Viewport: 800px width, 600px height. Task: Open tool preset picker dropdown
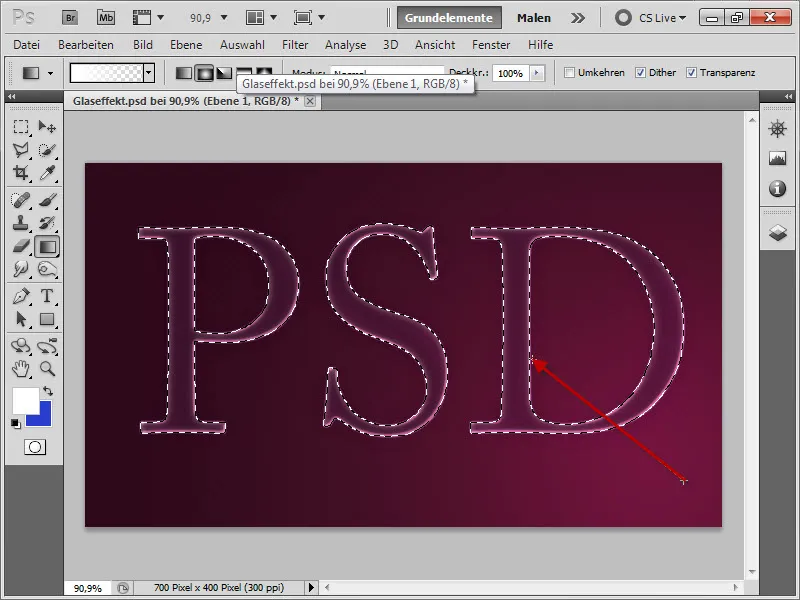(x=50, y=73)
